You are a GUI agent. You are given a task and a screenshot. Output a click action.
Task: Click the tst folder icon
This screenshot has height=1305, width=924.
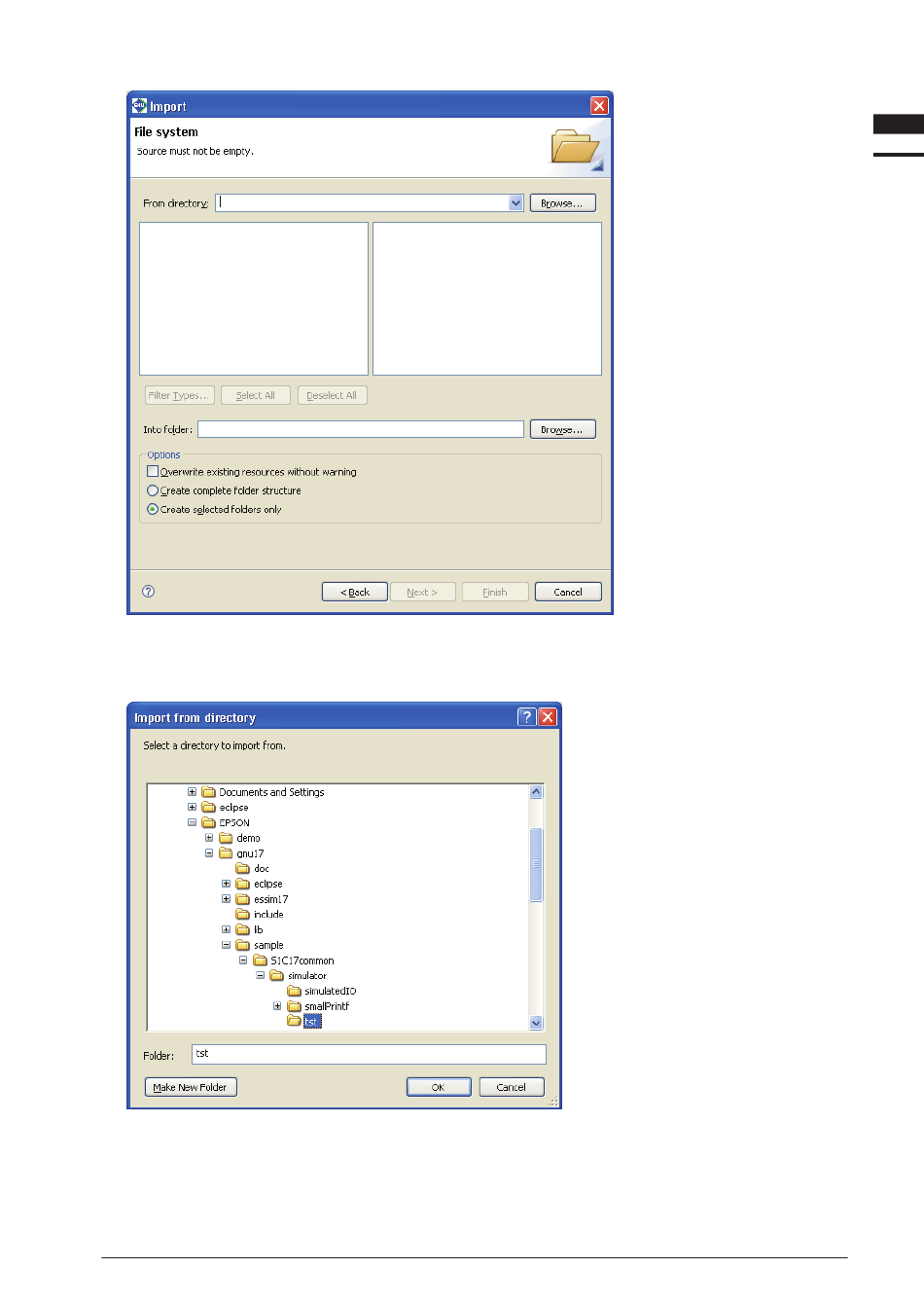294,1021
